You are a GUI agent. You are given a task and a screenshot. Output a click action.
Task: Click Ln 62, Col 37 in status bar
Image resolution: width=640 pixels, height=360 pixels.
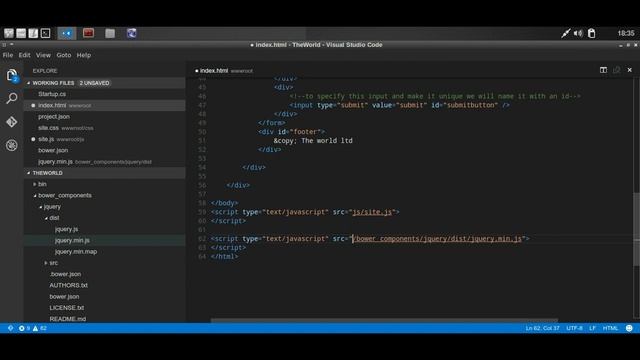(542, 328)
